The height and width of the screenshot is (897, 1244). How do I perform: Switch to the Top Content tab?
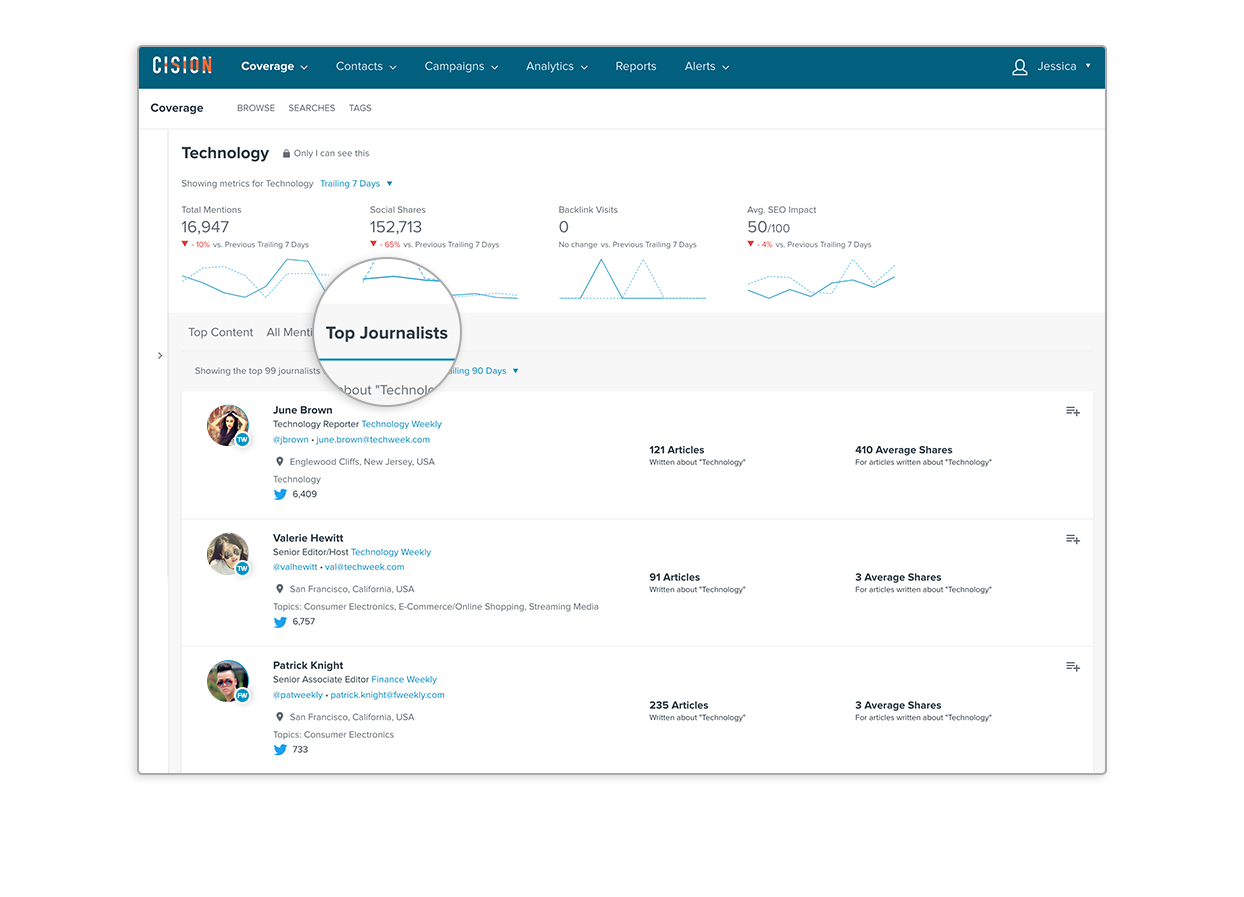click(221, 333)
